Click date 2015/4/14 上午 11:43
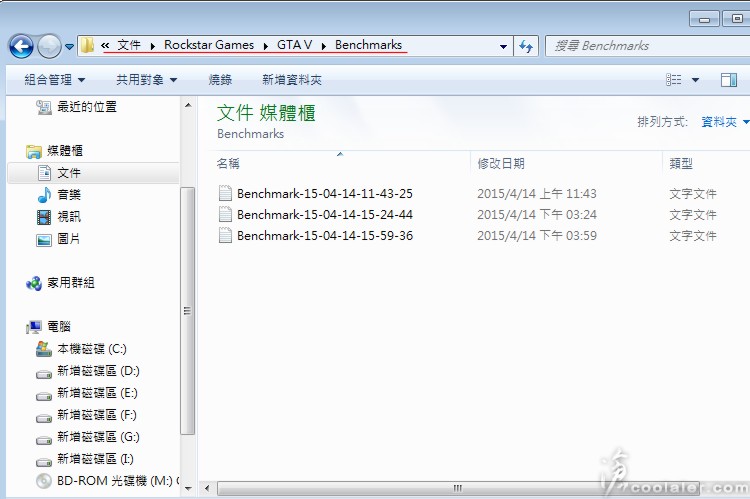Screen dimensions: 750x499 537,193
